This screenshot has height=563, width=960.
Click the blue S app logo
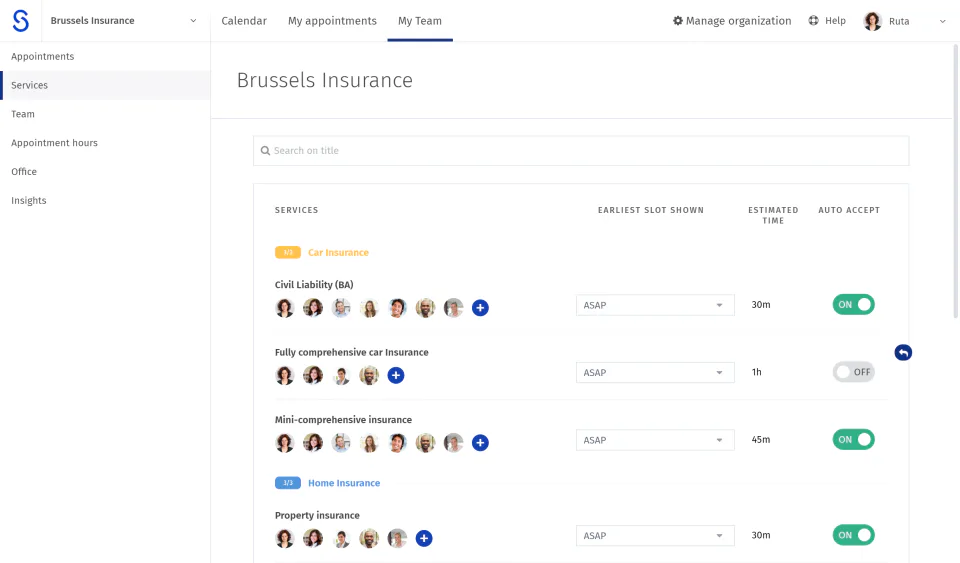pos(21,21)
